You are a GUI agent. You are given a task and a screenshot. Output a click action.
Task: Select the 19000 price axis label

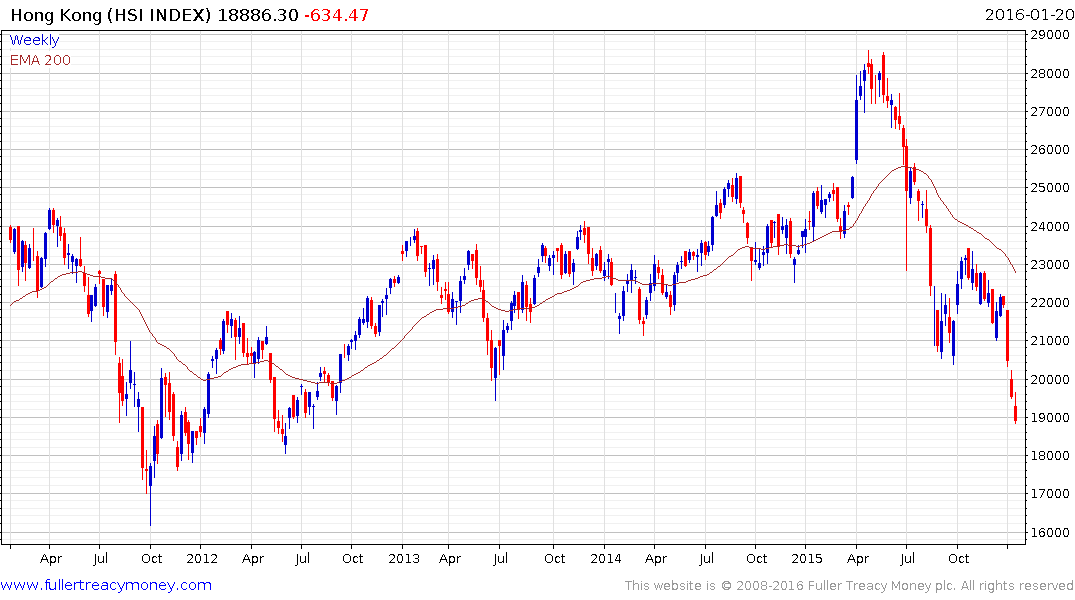pos(1050,417)
